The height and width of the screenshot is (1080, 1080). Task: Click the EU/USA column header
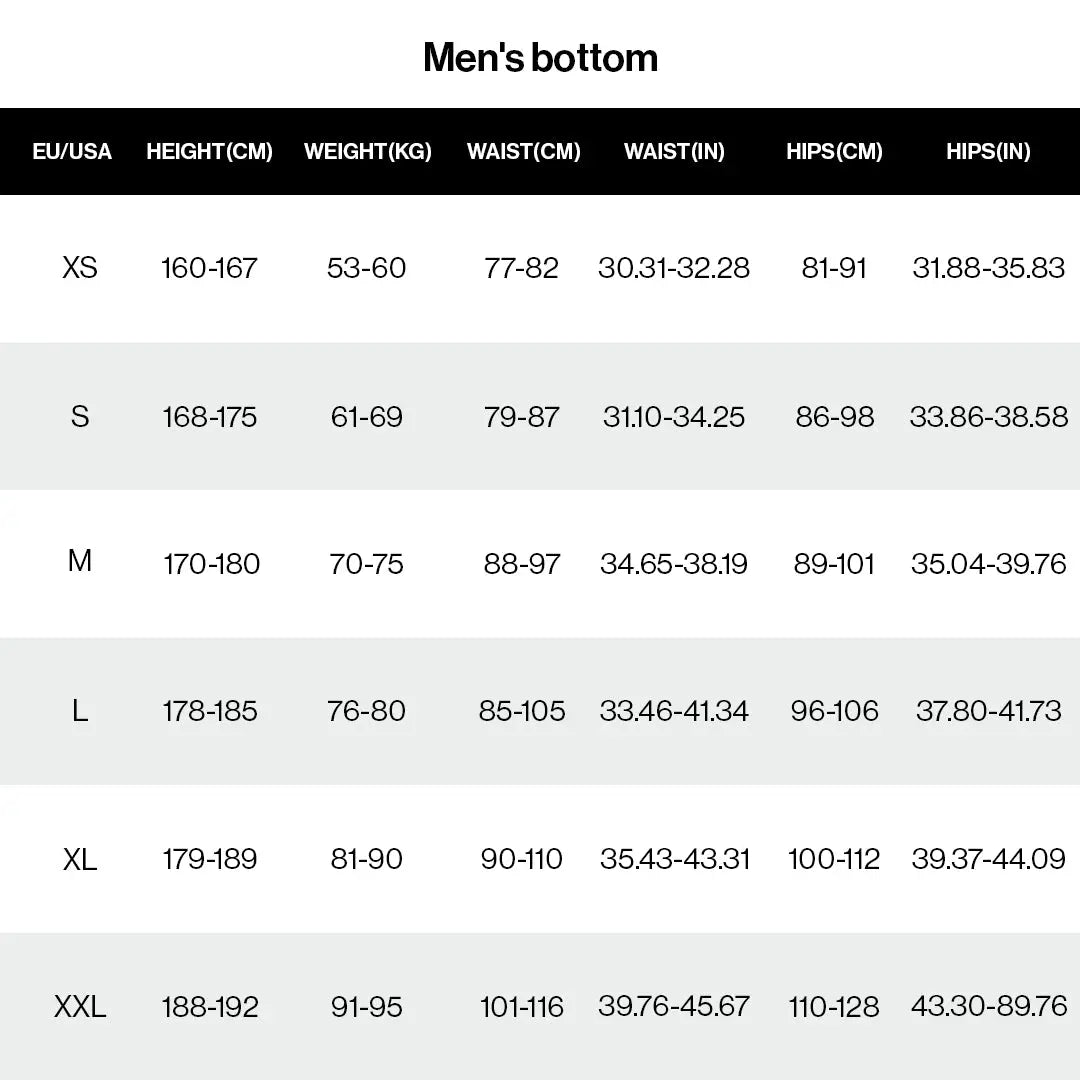[72, 152]
